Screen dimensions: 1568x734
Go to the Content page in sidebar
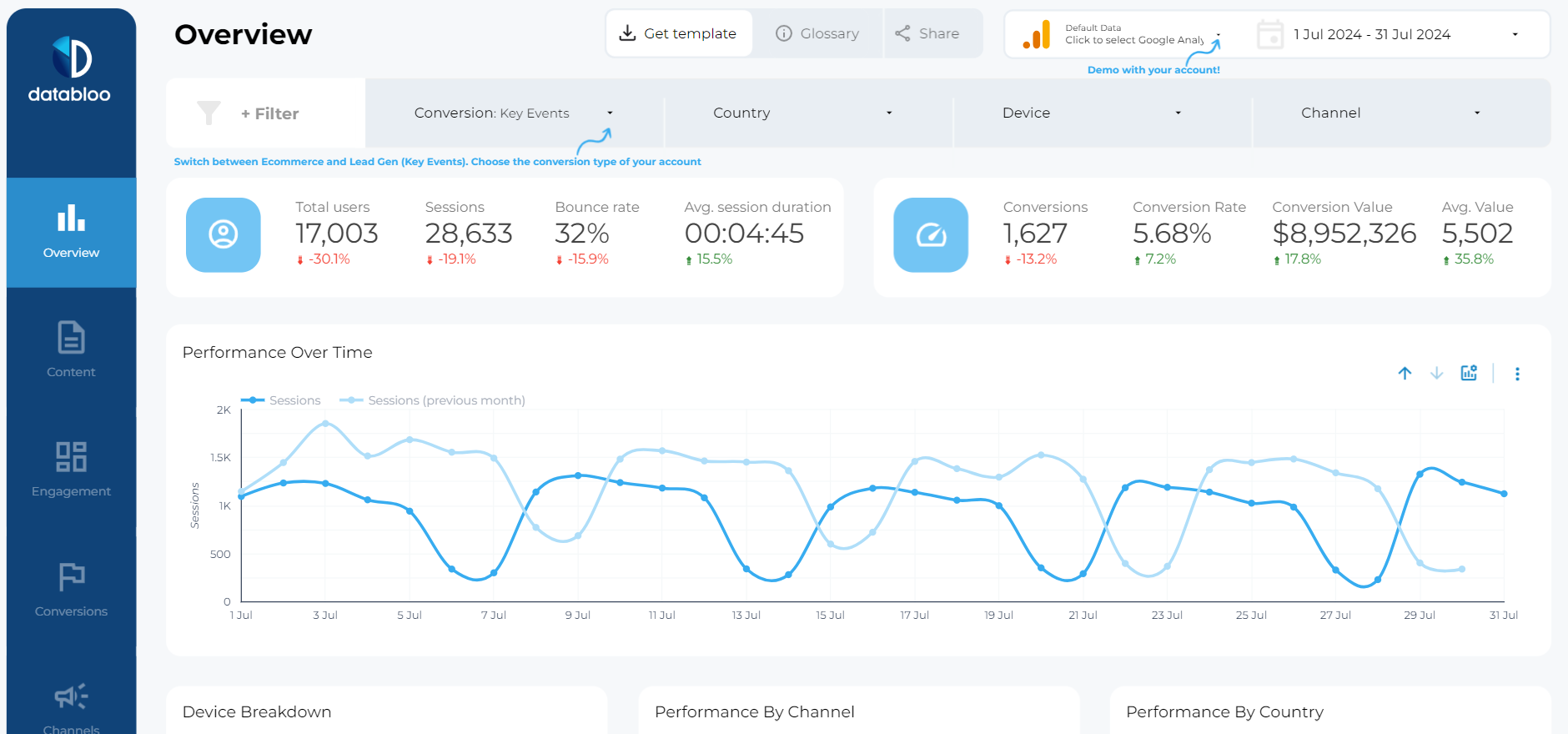(71, 349)
